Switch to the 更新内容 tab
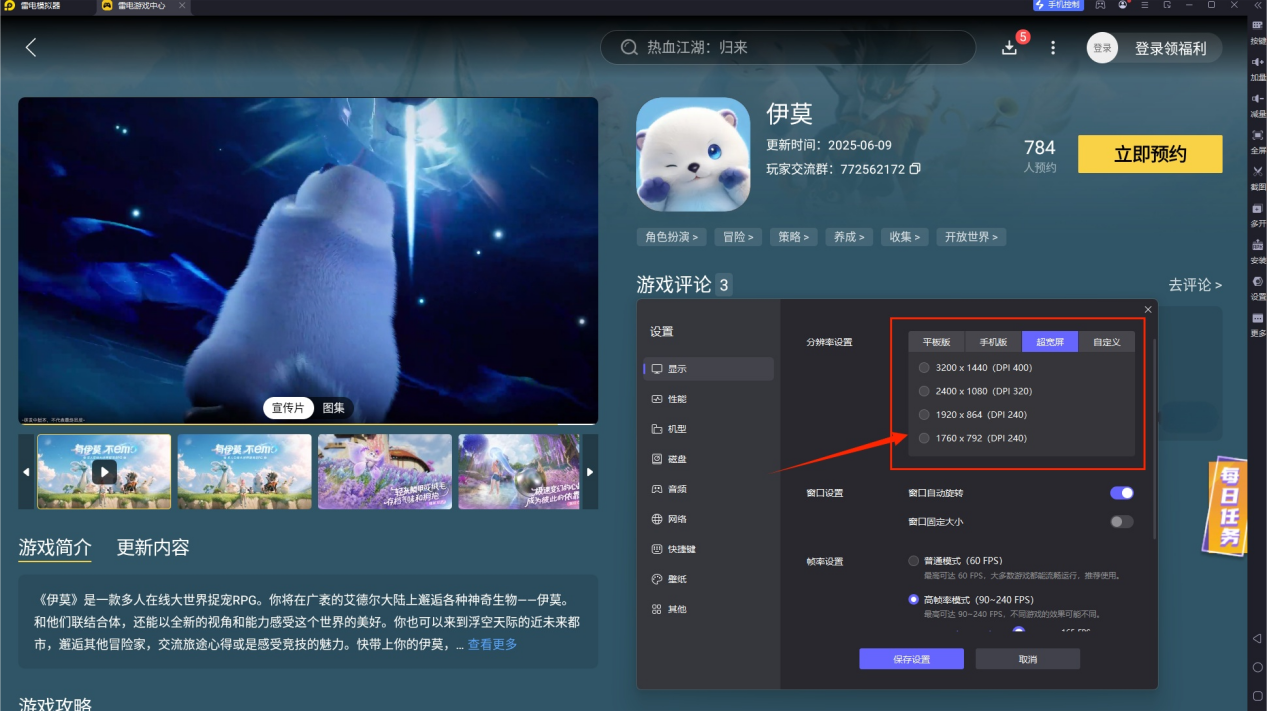This screenshot has width=1267, height=711. coord(153,547)
